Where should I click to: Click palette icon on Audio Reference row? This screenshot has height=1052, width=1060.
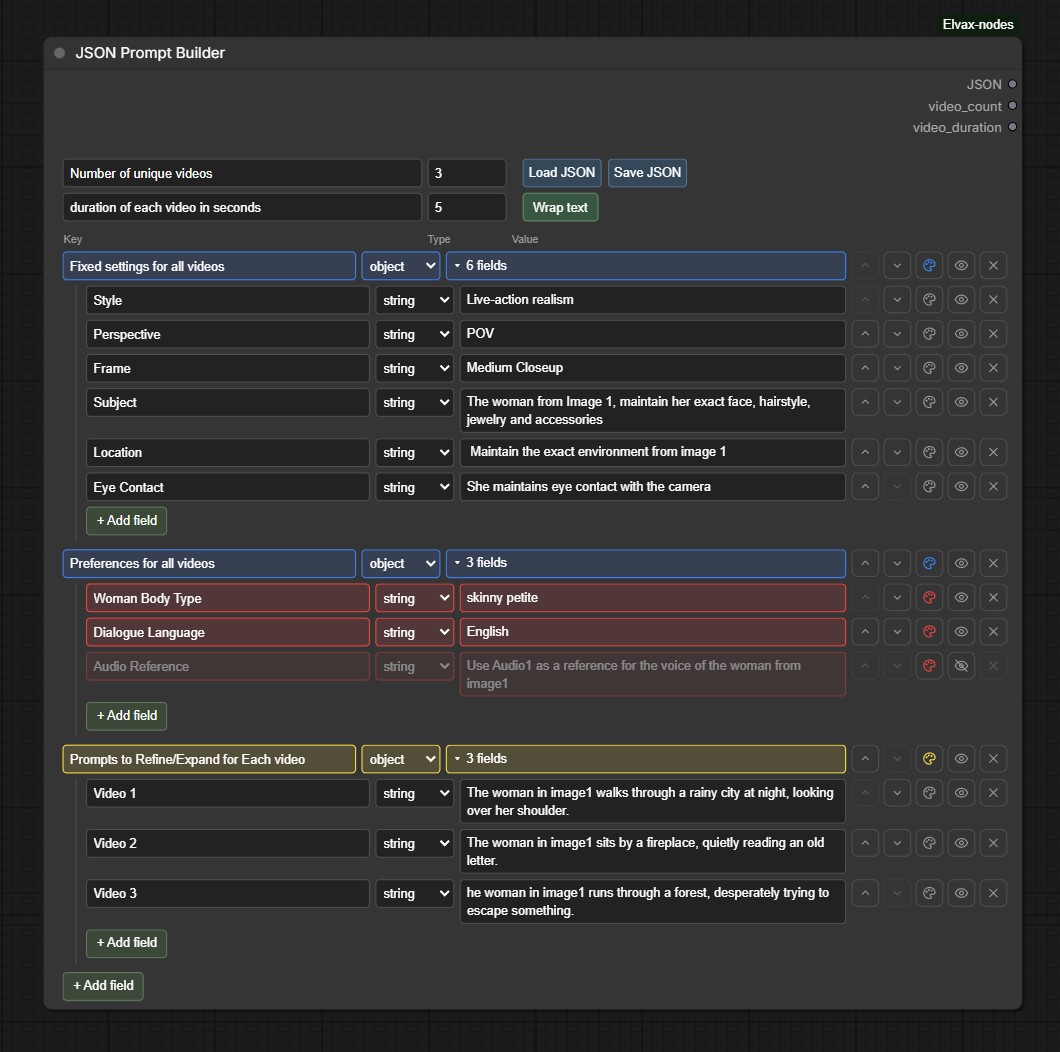[x=929, y=666]
